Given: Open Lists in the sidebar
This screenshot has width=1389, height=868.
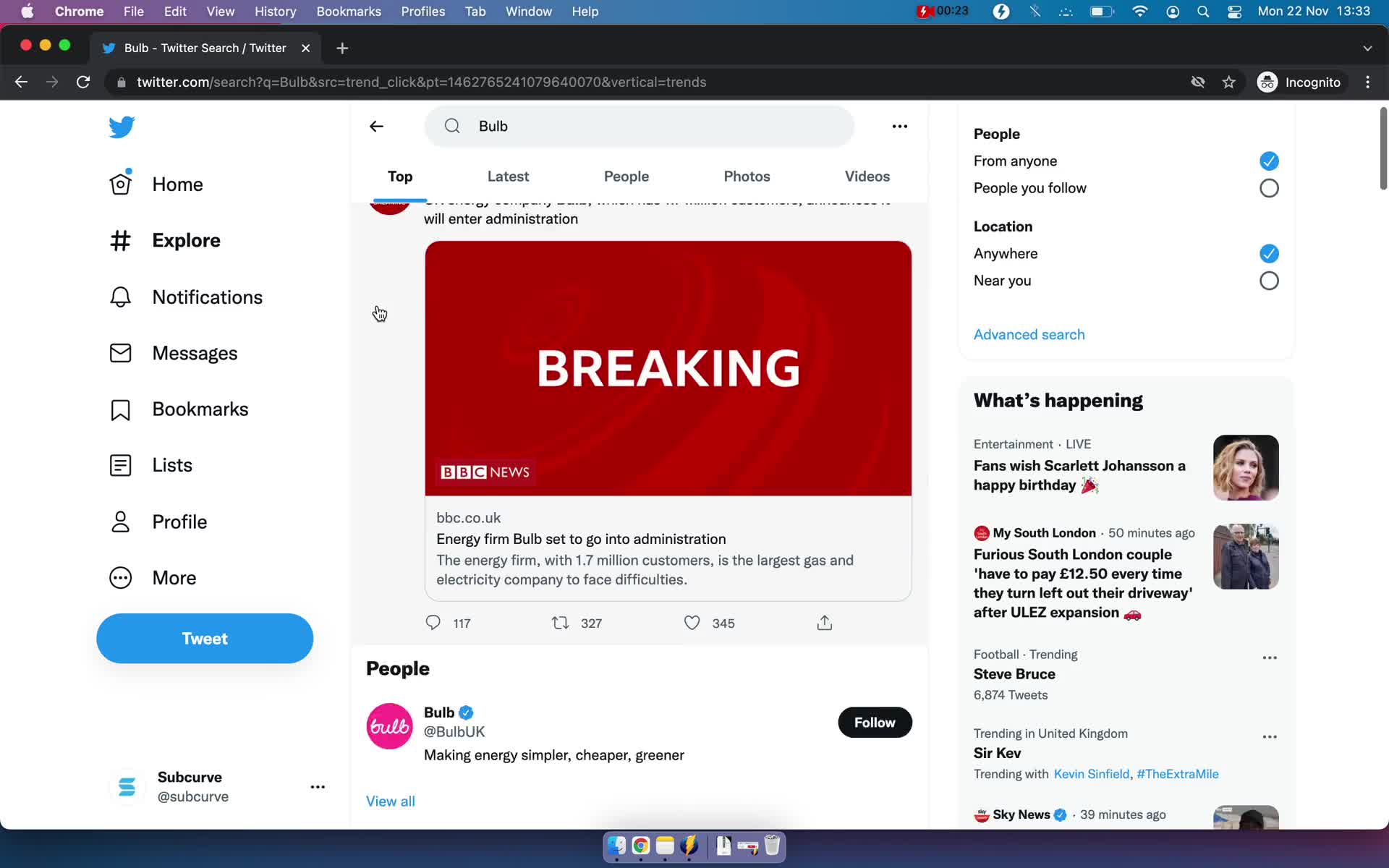Looking at the screenshot, I should point(150,465).
